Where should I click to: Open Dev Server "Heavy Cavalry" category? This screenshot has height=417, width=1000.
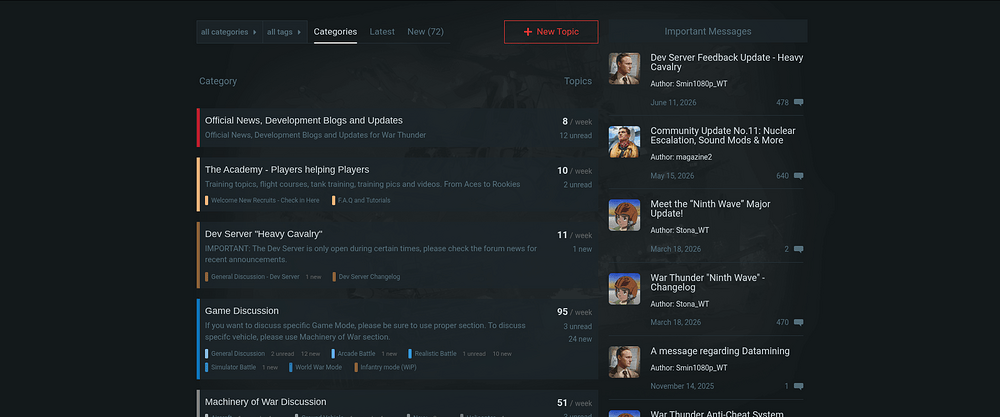tap(263, 234)
